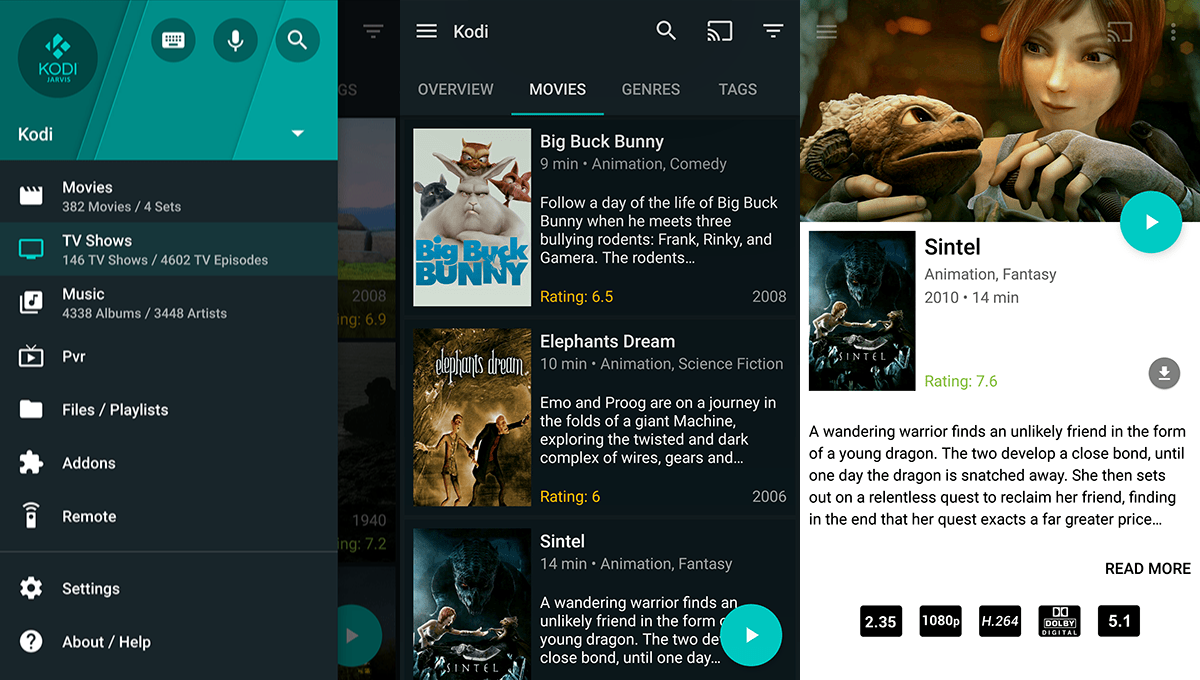1200x680 pixels.
Task: Click the magnifier search icon in movies toolbar
Action: pyautogui.click(x=666, y=31)
